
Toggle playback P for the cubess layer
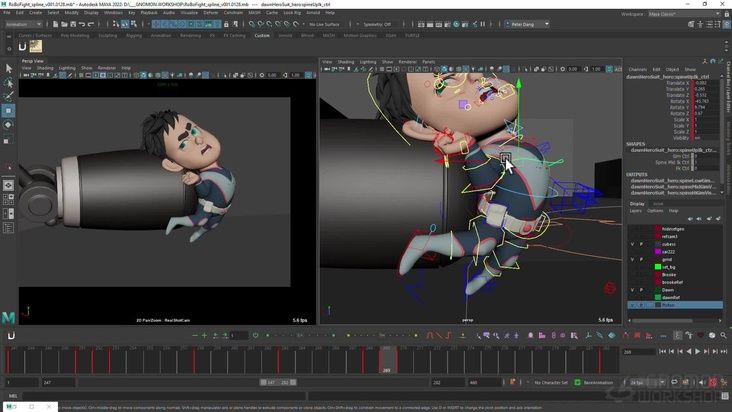[641, 244]
